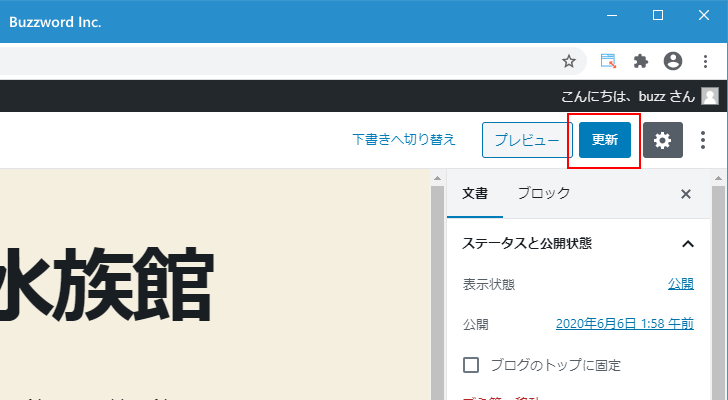Open the editor more options dots menu

click(x=703, y=140)
